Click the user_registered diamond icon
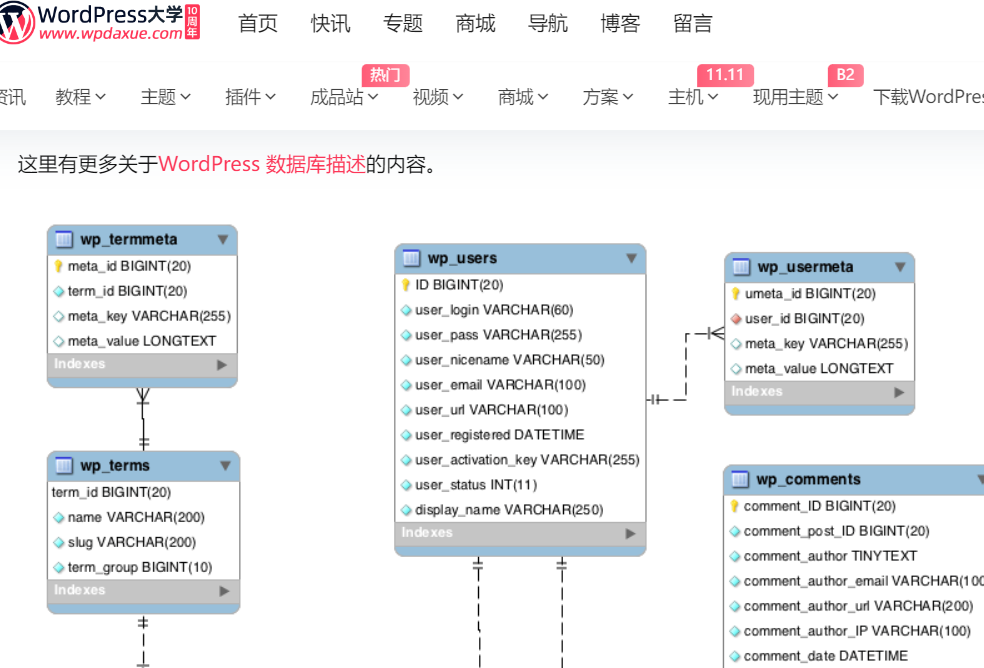The image size is (984, 668). [406, 435]
